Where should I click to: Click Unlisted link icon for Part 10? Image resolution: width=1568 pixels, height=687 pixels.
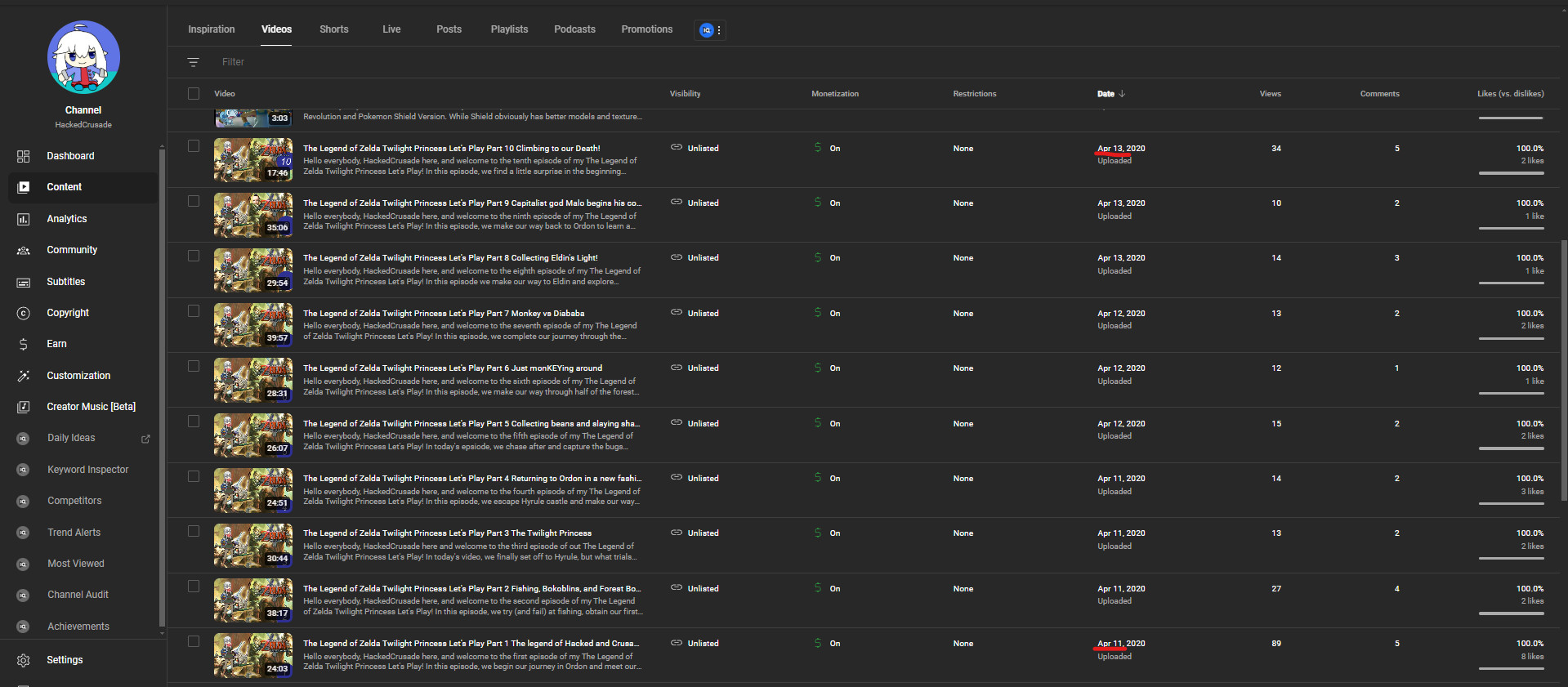(677, 148)
